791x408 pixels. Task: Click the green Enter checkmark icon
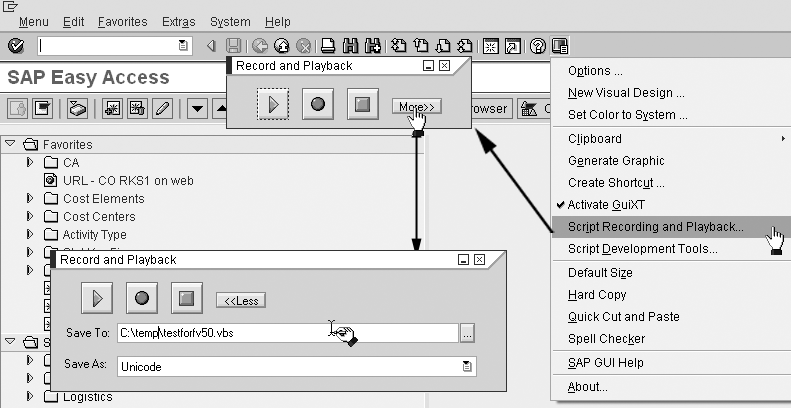[17, 46]
